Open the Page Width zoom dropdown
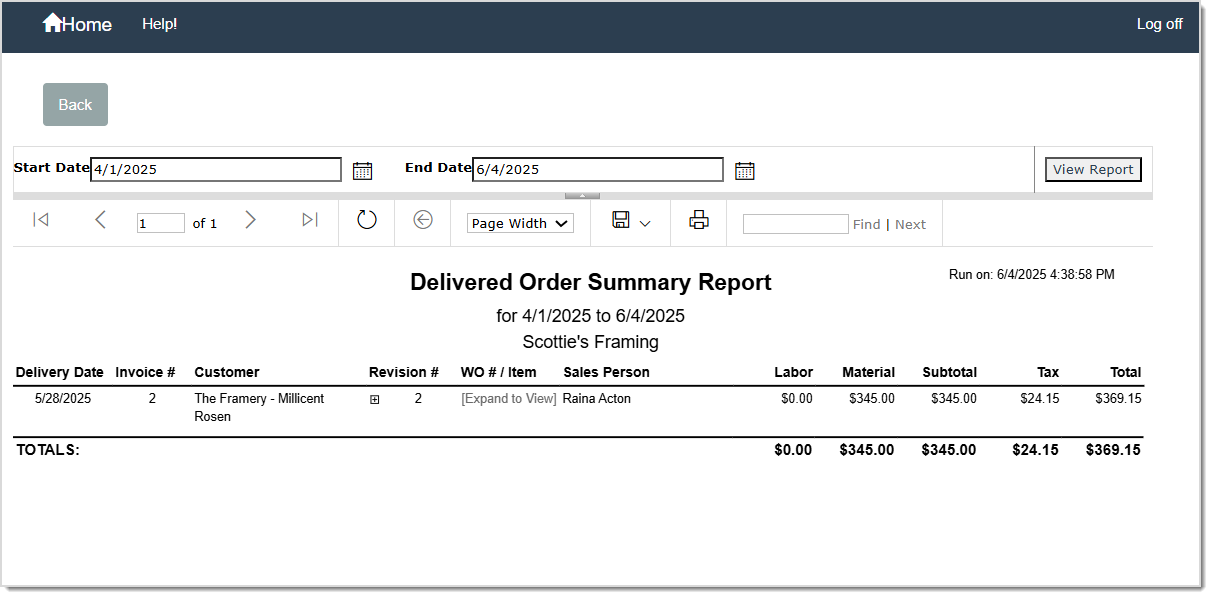Screen dimensions: 1211x597 [x=519, y=222]
